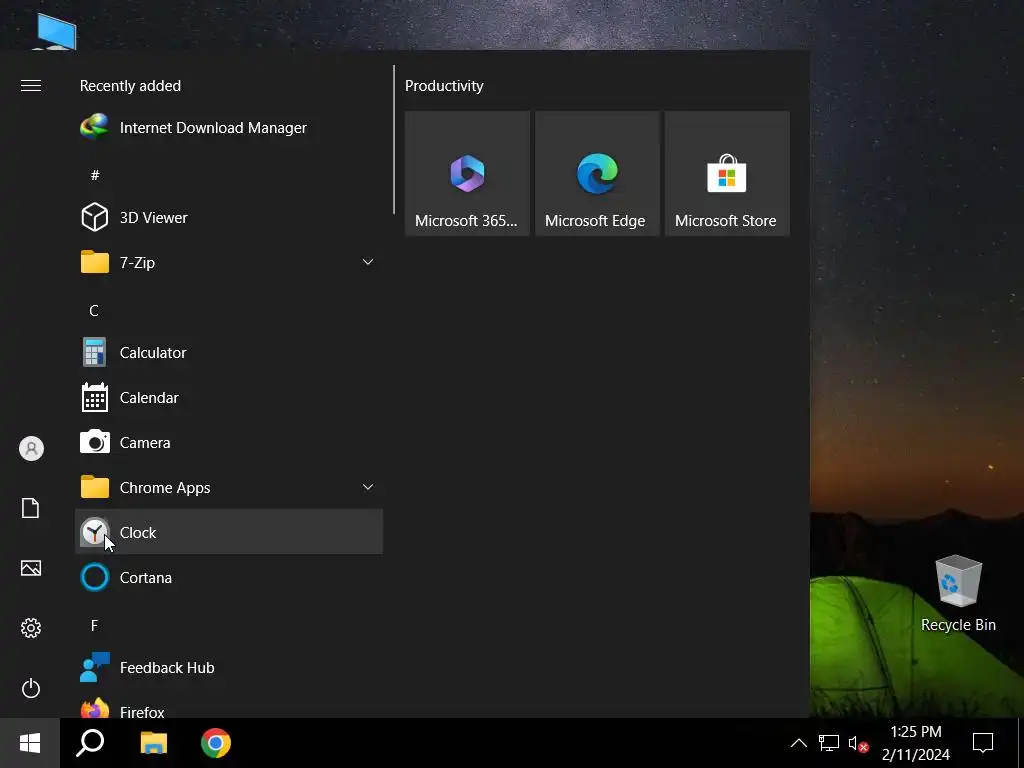Open Cortana from the app list

point(229,578)
